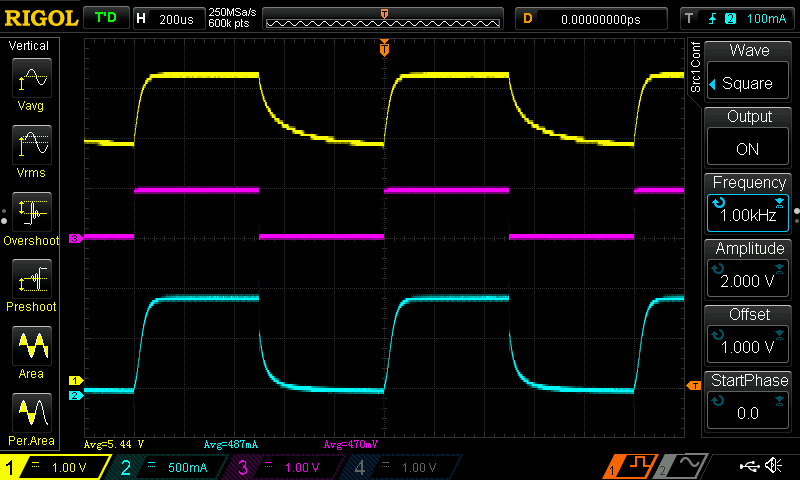
Task: Choose the Preshoot measurement icon
Action: tap(33, 284)
